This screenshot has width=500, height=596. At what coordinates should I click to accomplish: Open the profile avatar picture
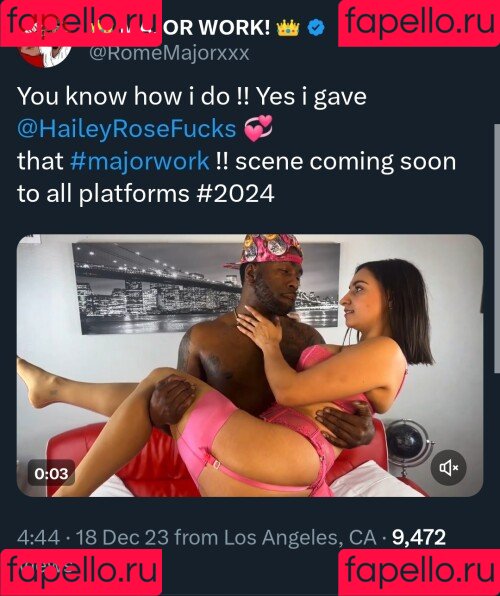point(45,56)
